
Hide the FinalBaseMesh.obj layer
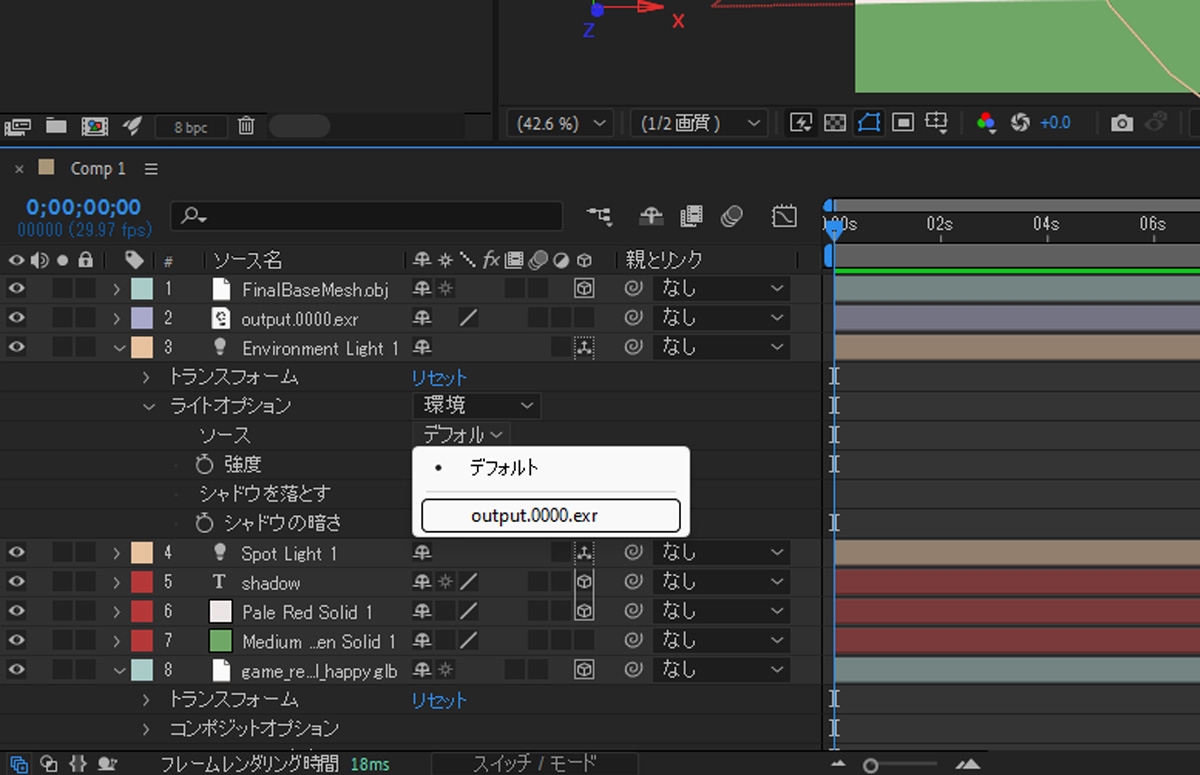click(14, 288)
